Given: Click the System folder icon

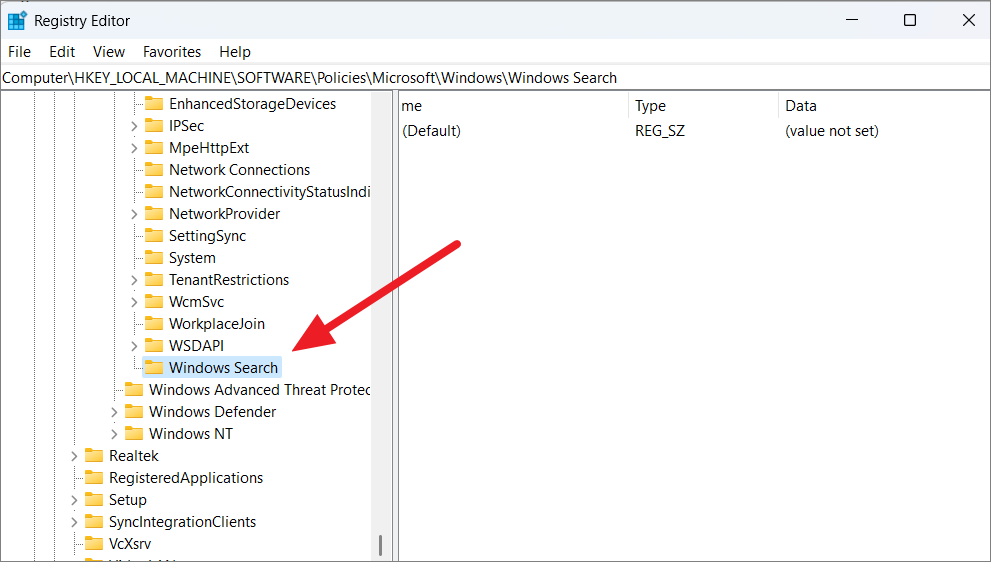Looking at the screenshot, I should tap(154, 258).
